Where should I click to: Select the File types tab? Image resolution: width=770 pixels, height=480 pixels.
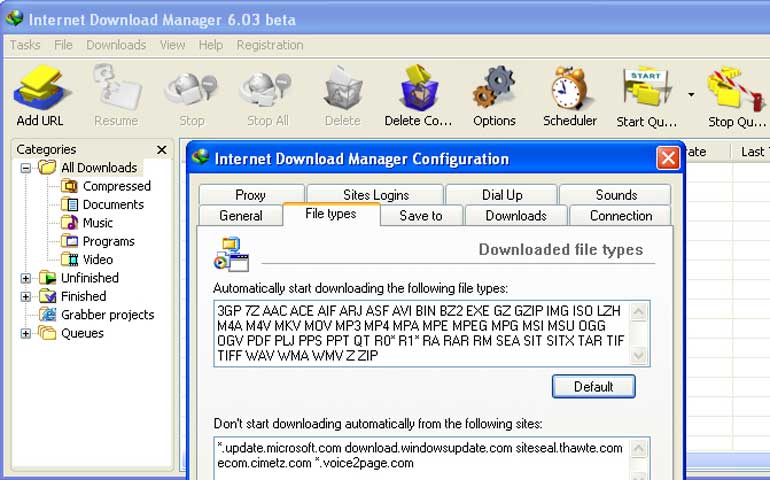coord(331,214)
